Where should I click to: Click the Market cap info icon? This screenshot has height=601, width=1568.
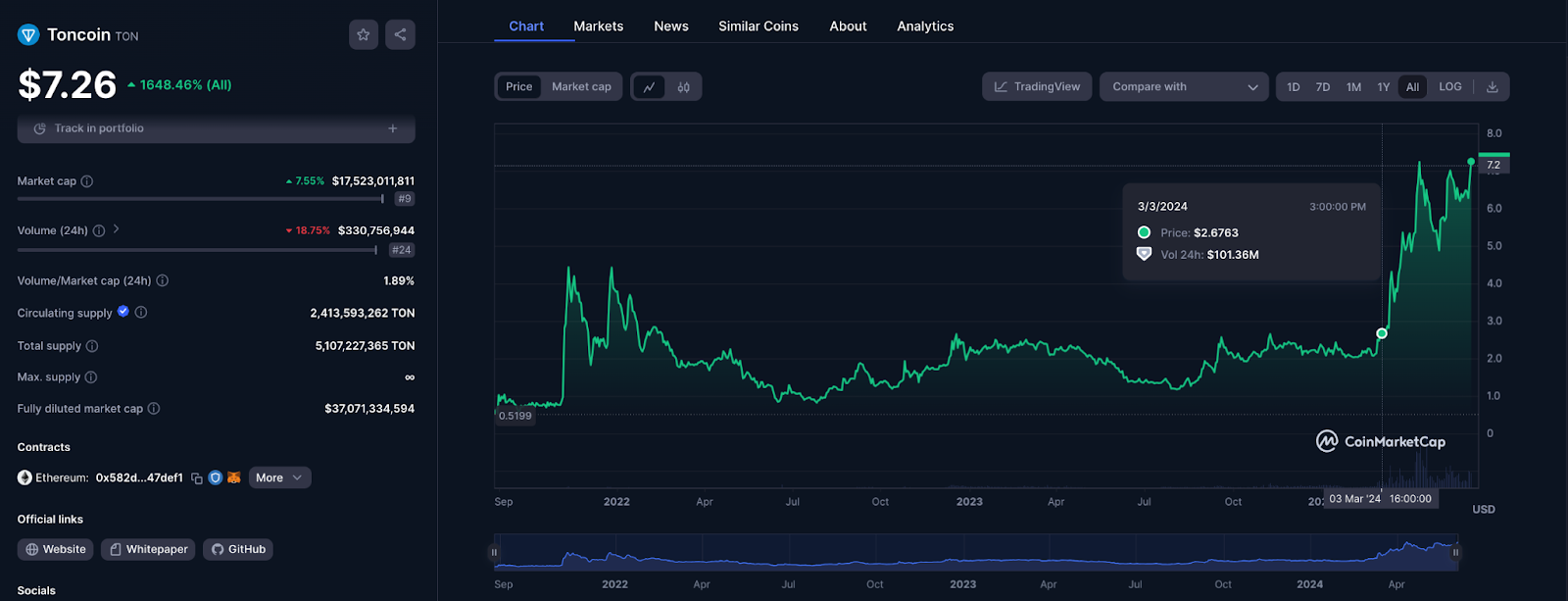tap(87, 181)
